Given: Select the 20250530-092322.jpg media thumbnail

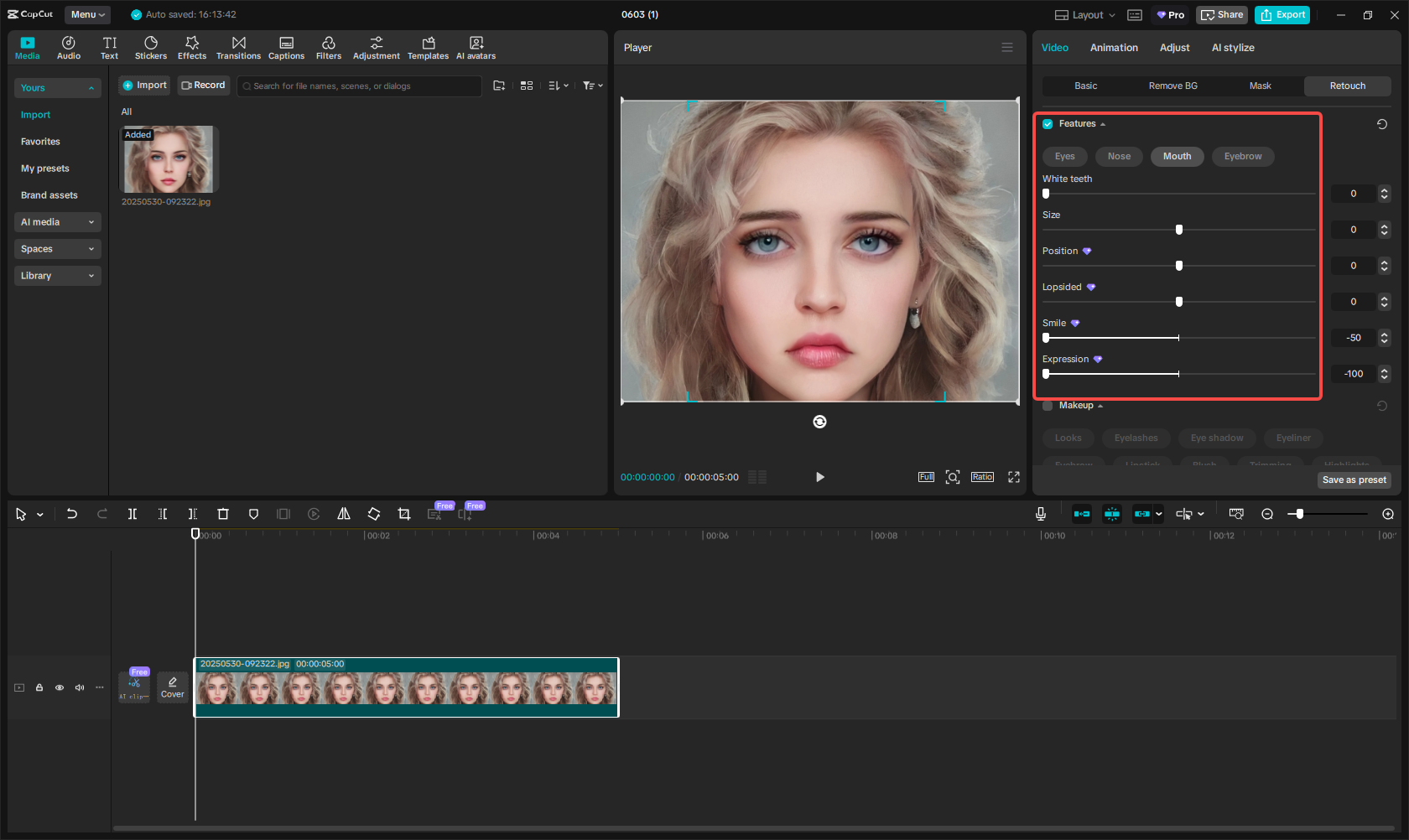Looking at the screenshot, I should (169, 158).
